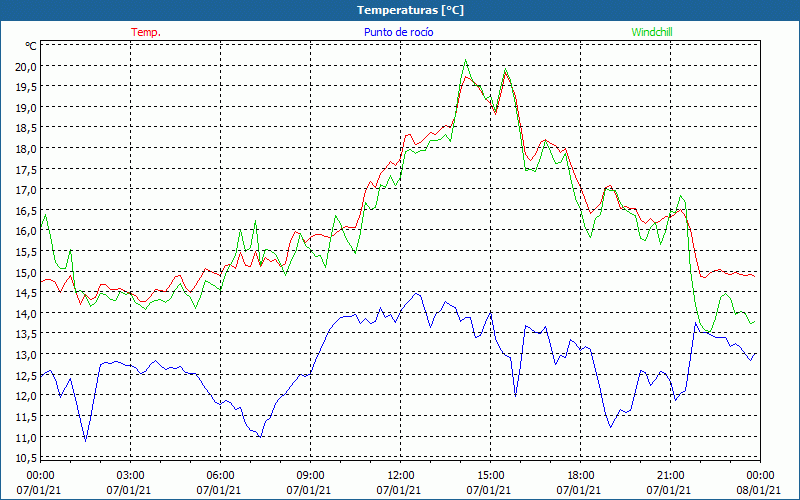The height and width of the screenshot is (500, 800).
Task: Select the blue 'Punto de rocío' legend label
Action: pyautogui.click(x=398, y=32)
